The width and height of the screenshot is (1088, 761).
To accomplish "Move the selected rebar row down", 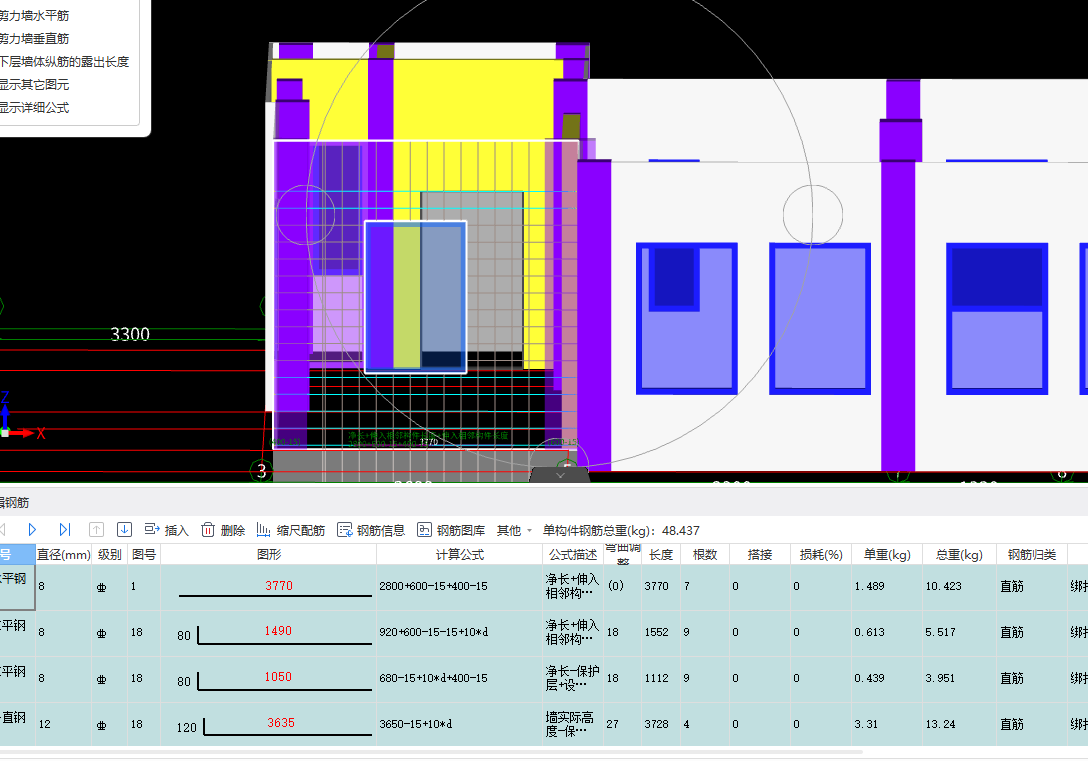I will click(124, 530).
